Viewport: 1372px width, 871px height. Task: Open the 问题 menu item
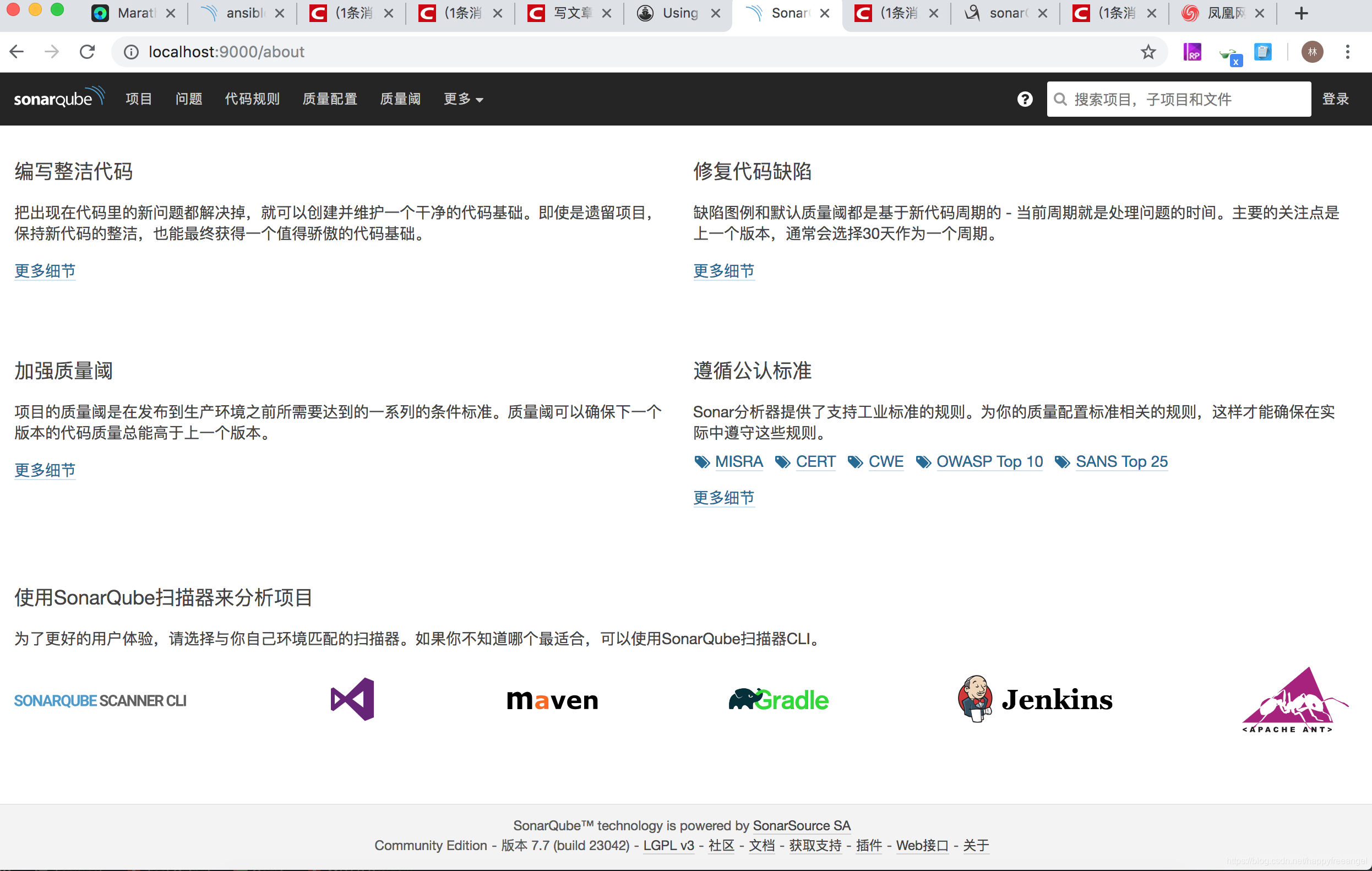[x=189, y=99]
